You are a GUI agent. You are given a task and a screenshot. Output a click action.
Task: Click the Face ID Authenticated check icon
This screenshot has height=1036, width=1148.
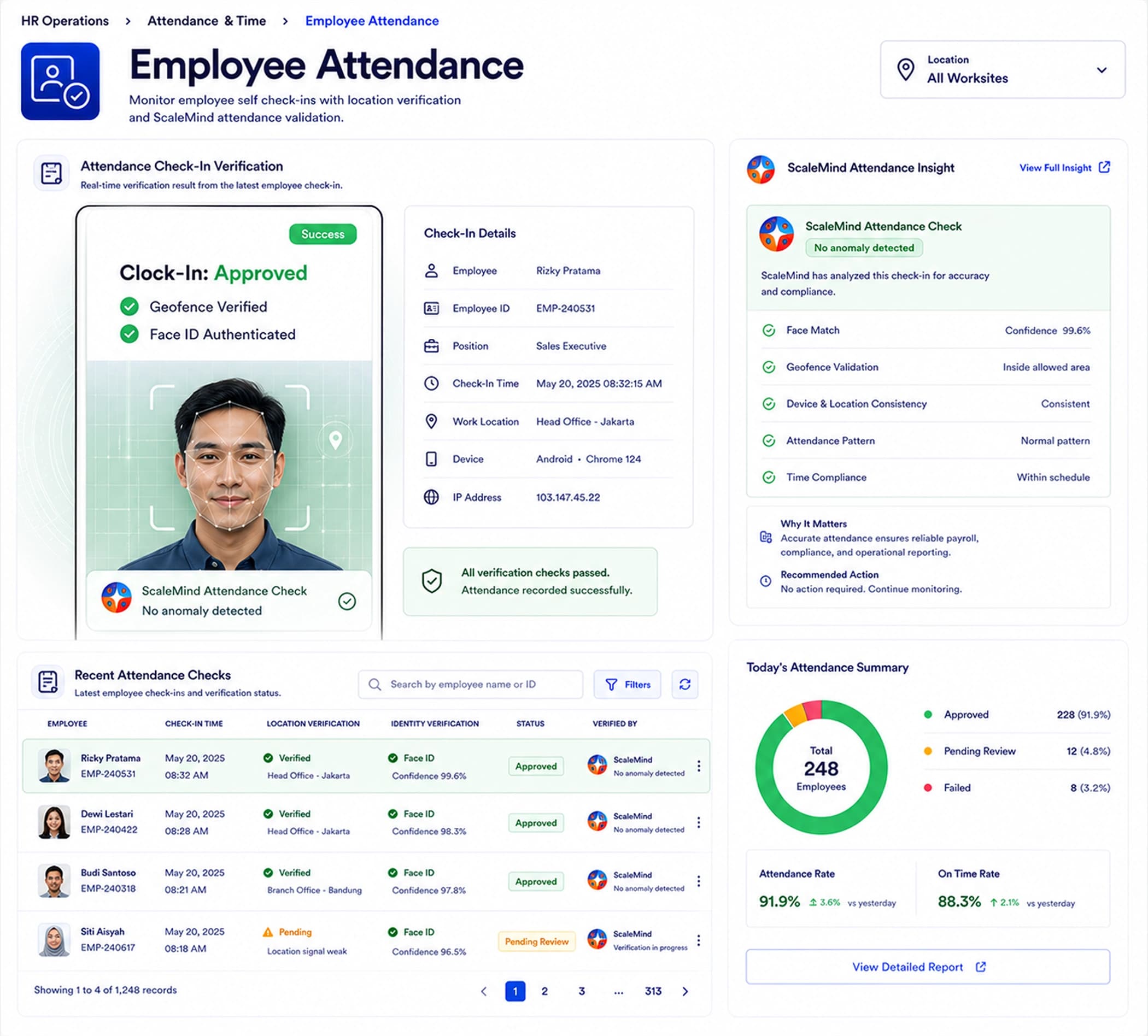point(129,334)
